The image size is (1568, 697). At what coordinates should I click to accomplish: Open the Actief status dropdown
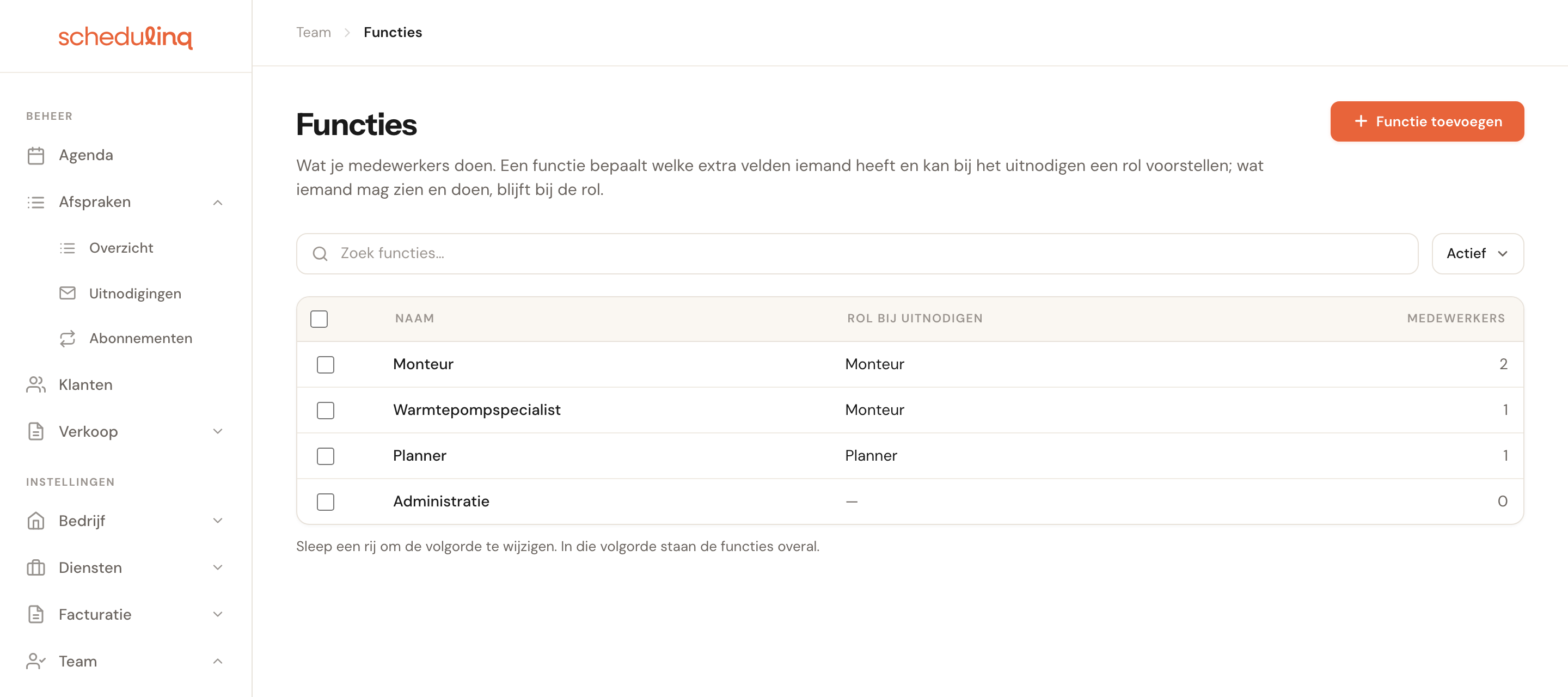1477,254
